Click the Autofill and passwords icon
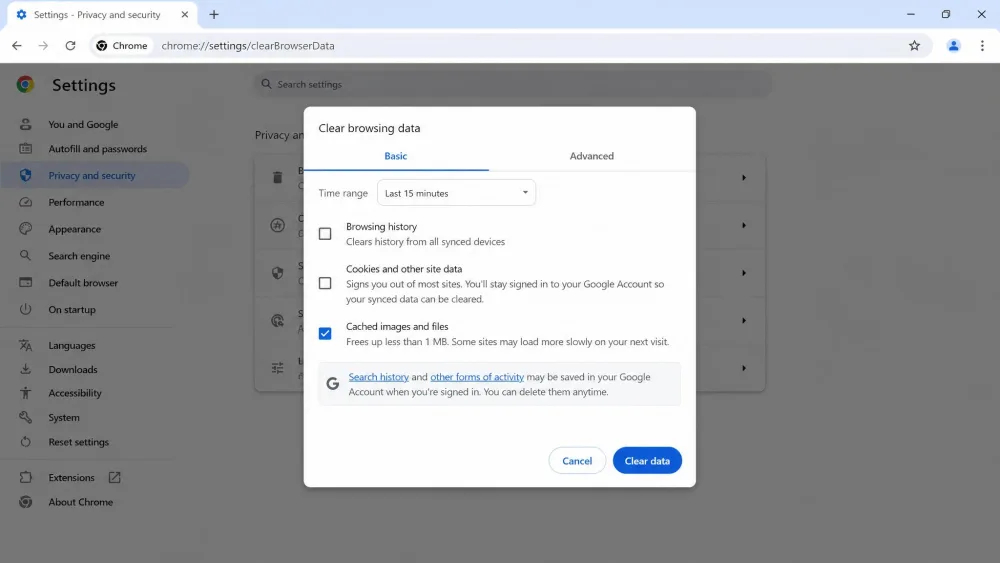This screenshot has width=1000, height=563. click(26, 149)
